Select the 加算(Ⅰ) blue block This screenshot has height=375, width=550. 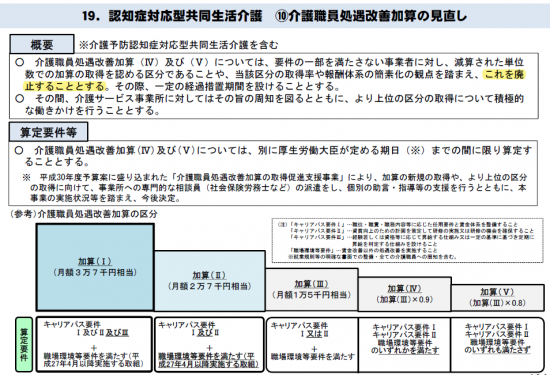95,267
